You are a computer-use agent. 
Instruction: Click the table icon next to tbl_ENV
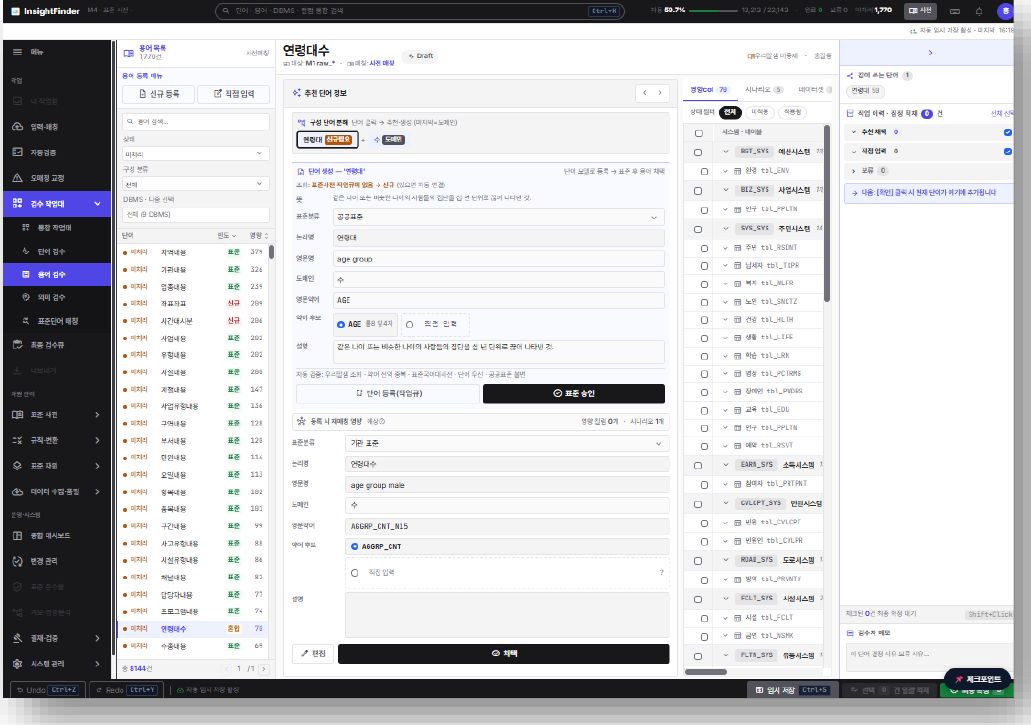737,171
